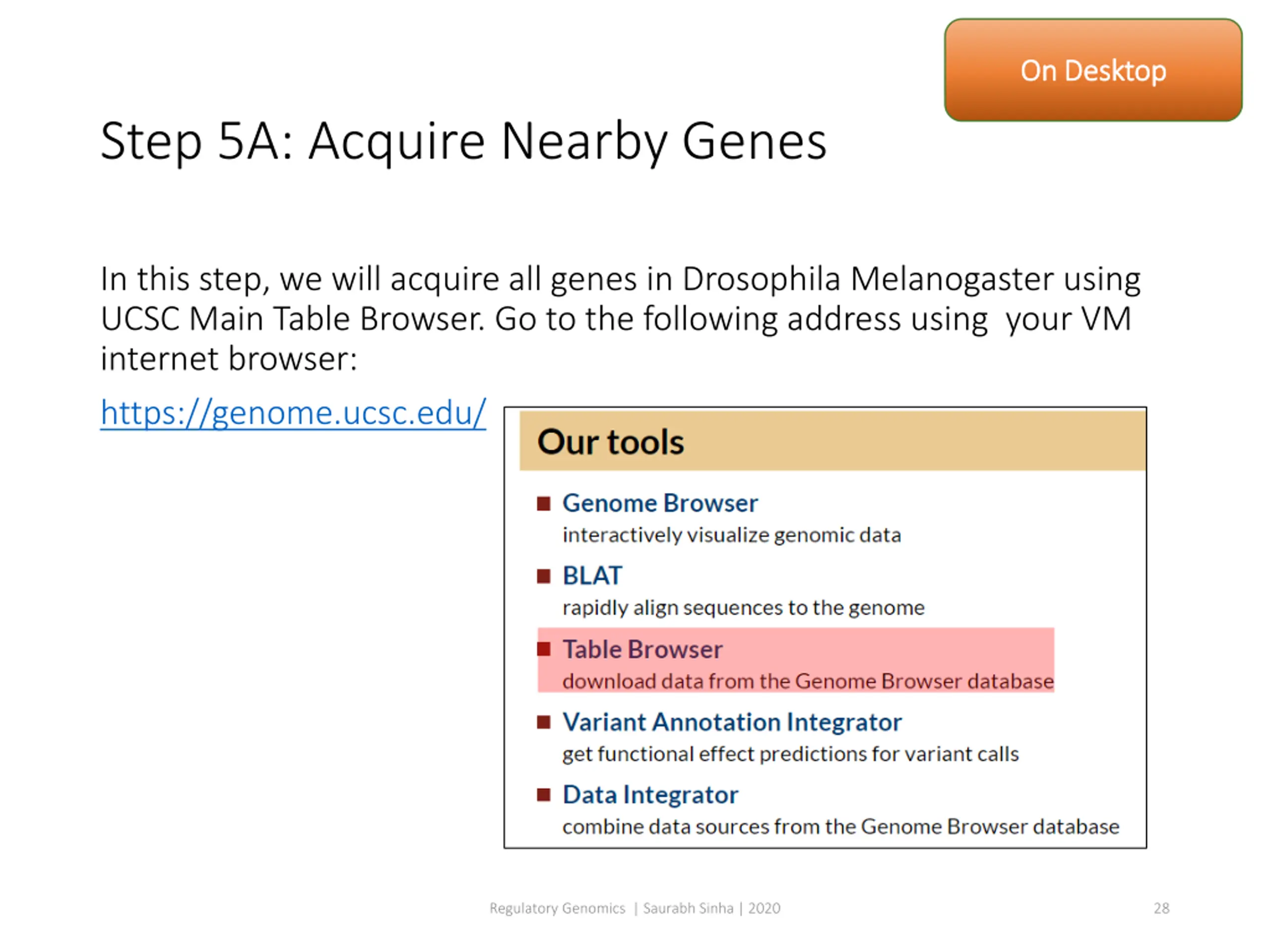The image size is (1270, 952).
Task: Click the 'interactively visualize genomic data' description
Action: click(731, 535)
